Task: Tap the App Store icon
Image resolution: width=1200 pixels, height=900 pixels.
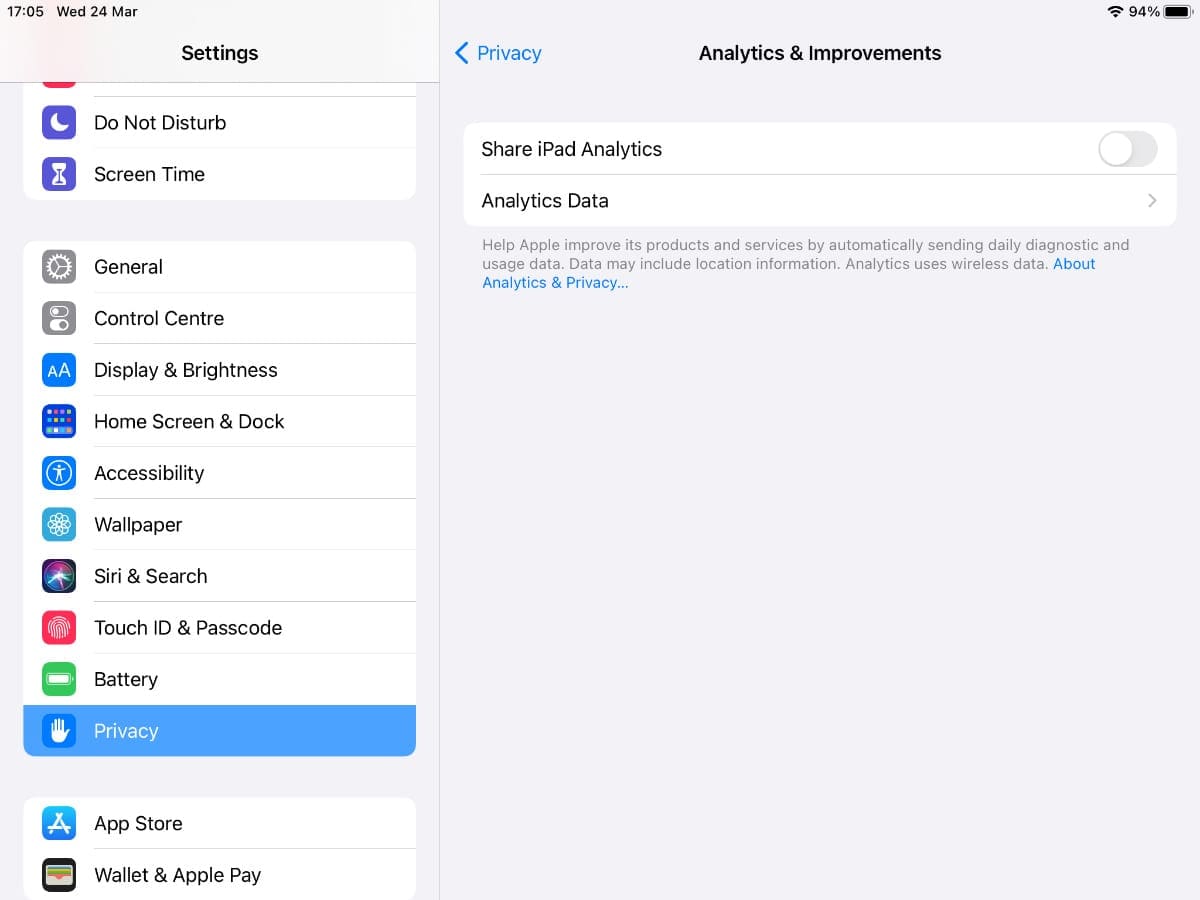Action: (59, 823)
